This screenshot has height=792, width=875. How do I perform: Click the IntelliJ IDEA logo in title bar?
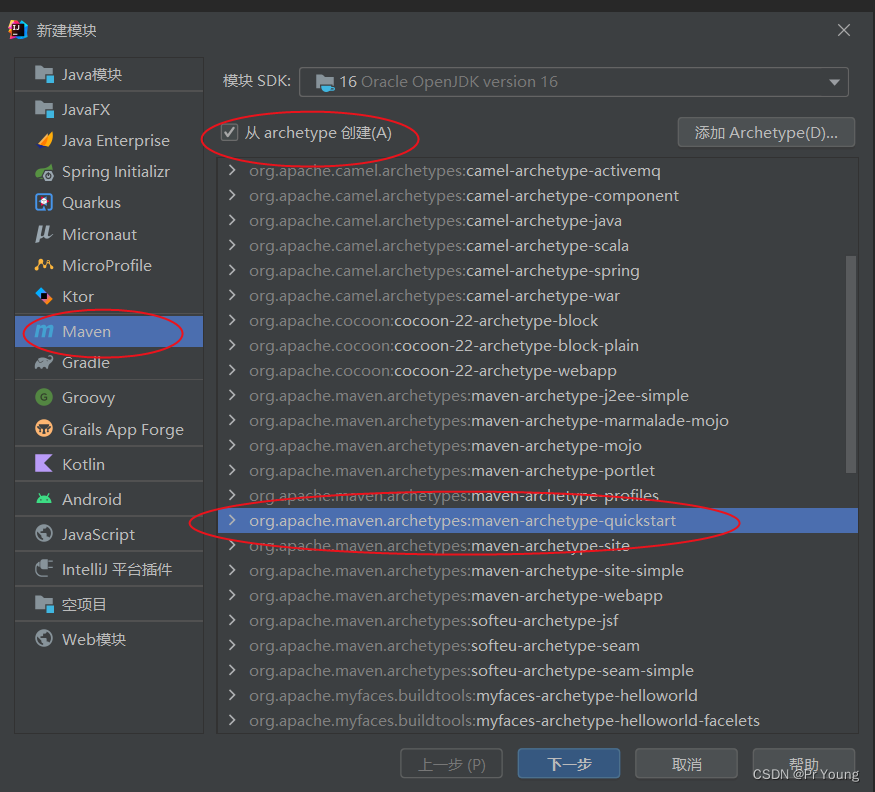(18, 30)
